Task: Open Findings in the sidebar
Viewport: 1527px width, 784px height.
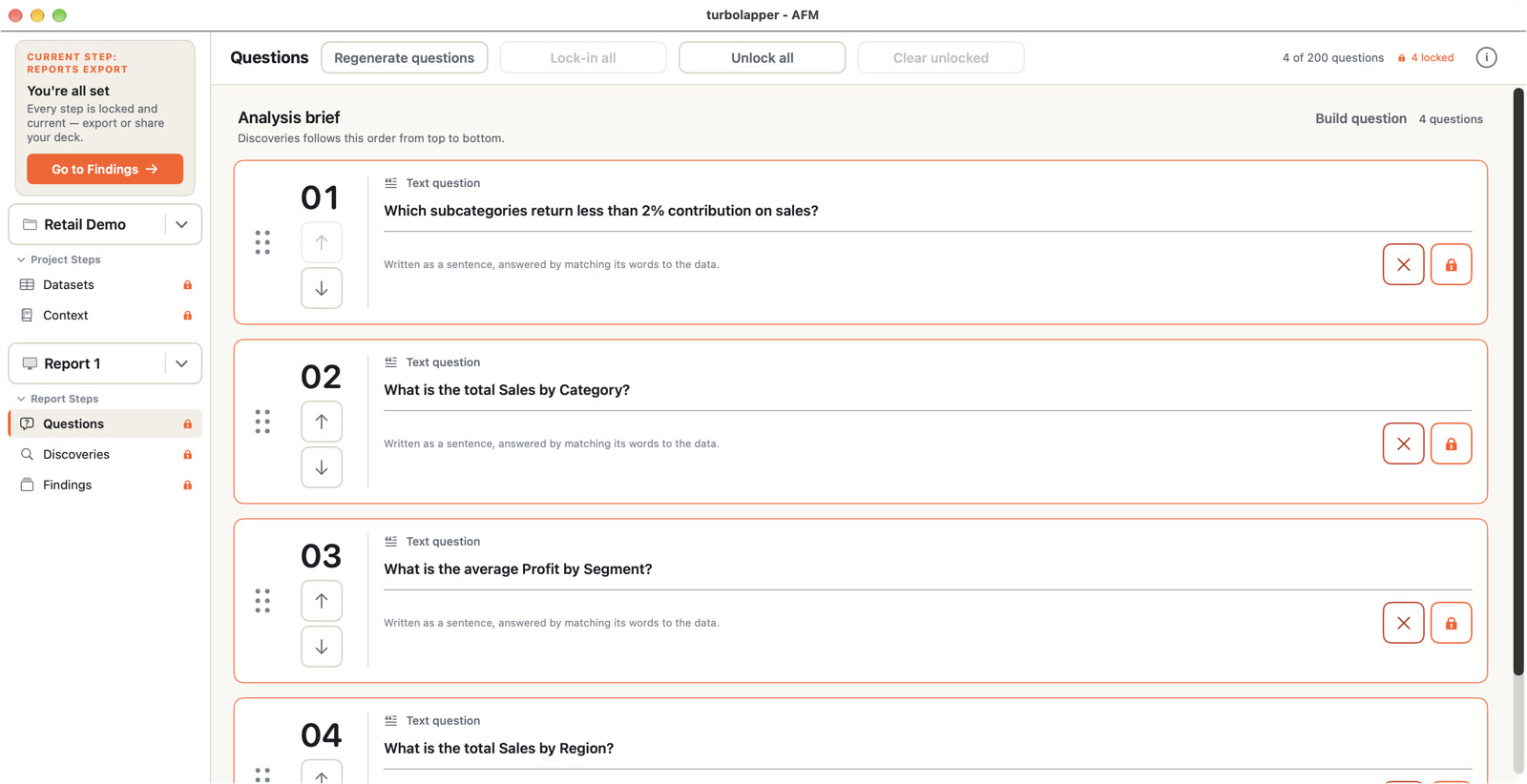Action: coord(105,485)
